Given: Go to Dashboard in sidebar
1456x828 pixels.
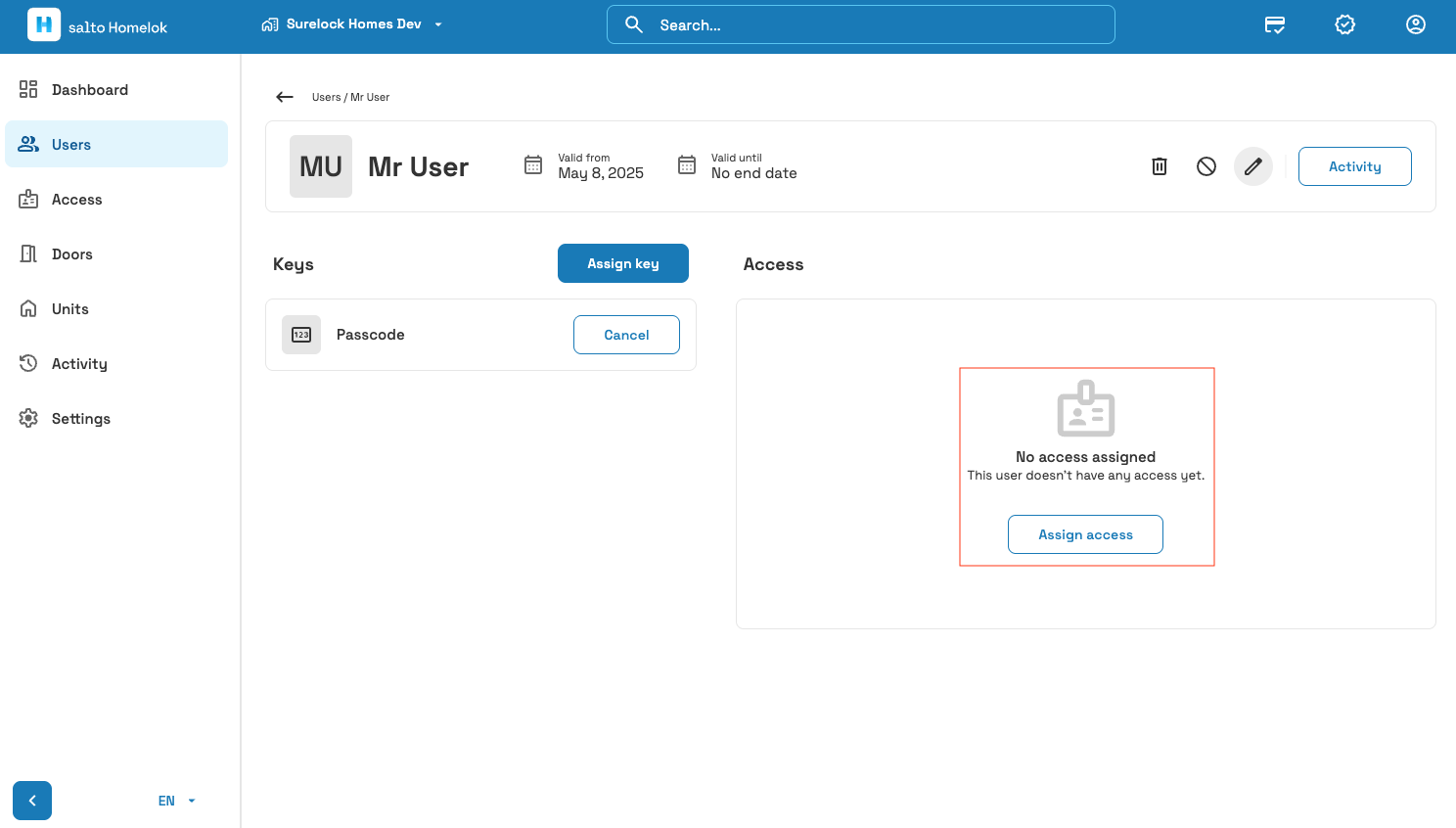Looking at the screenshot, I should click(x=116, y=89).
